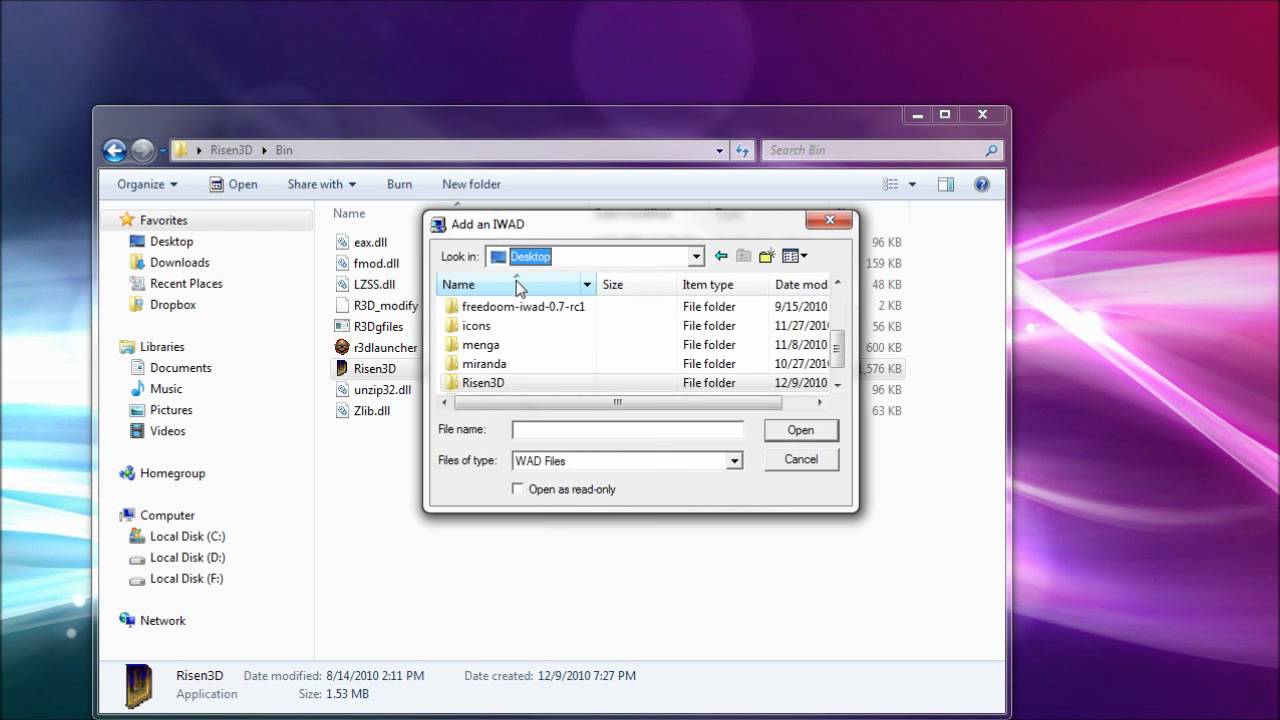The height and width of the screenshot is (720, 1280).
Task: Open recent pages dropdown beside Forward arrow
Action: [x=163, y=151]
